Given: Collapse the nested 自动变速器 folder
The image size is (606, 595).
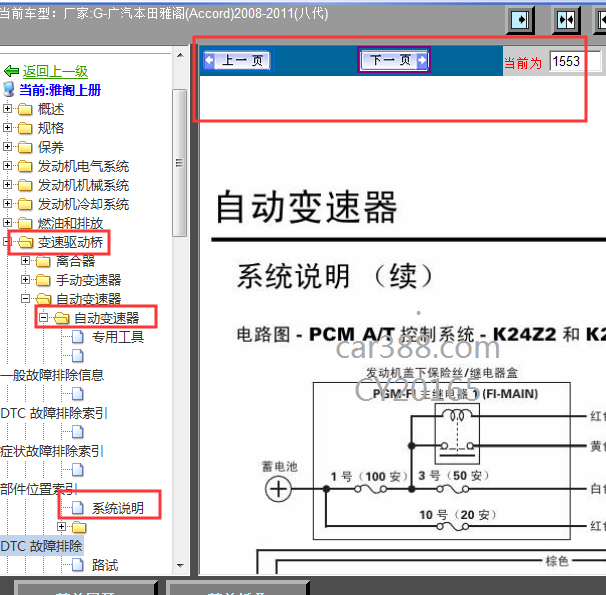Looking at the screenshot, I should (43, 318).
